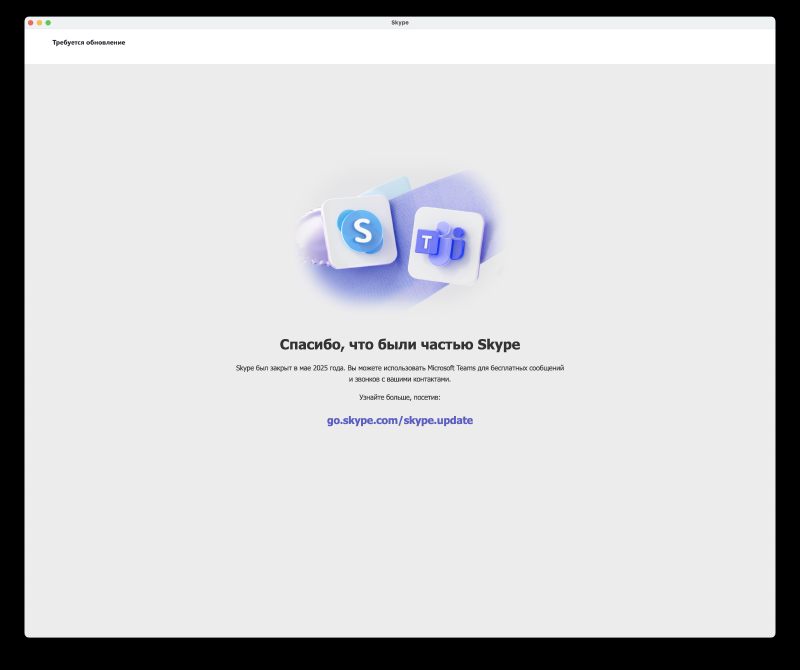Maximize the Skype window with green button
The image size is (800, 670).
click(x=48, y=22)
